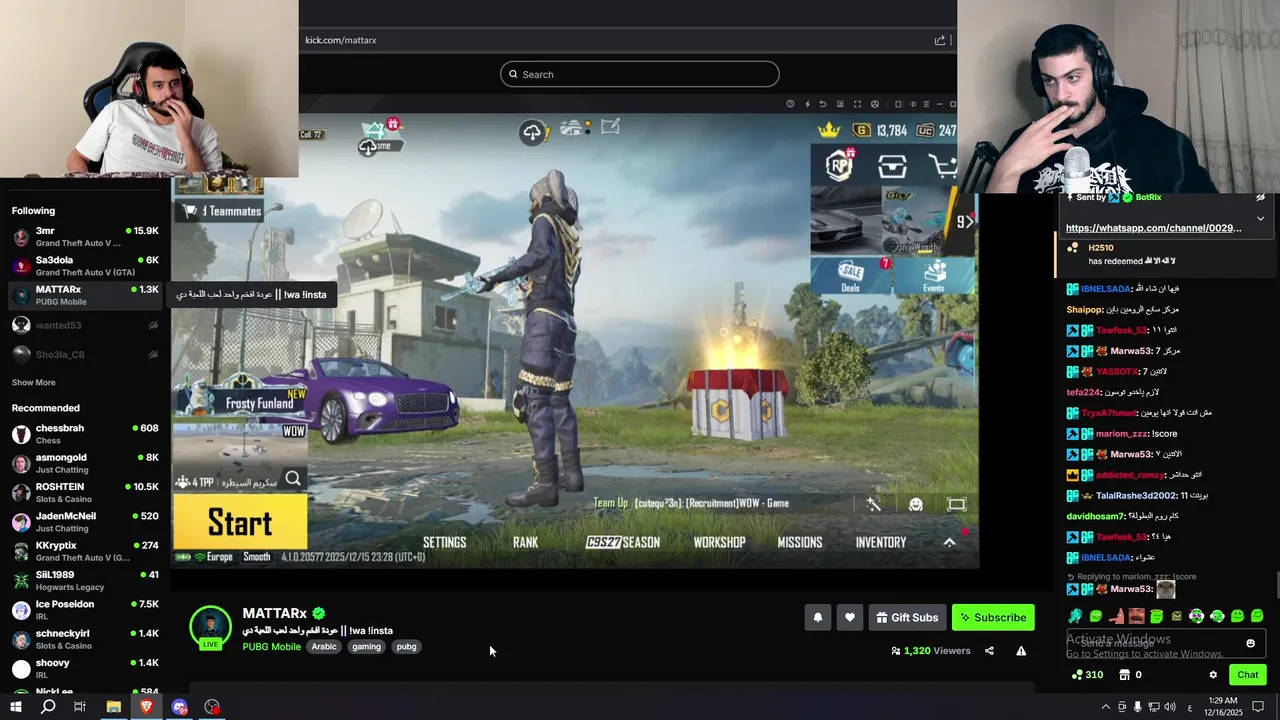Open File Explorer from the taskbar
Screen dimensions: 1280x720
pyautogui.click(x=113, y=707)
